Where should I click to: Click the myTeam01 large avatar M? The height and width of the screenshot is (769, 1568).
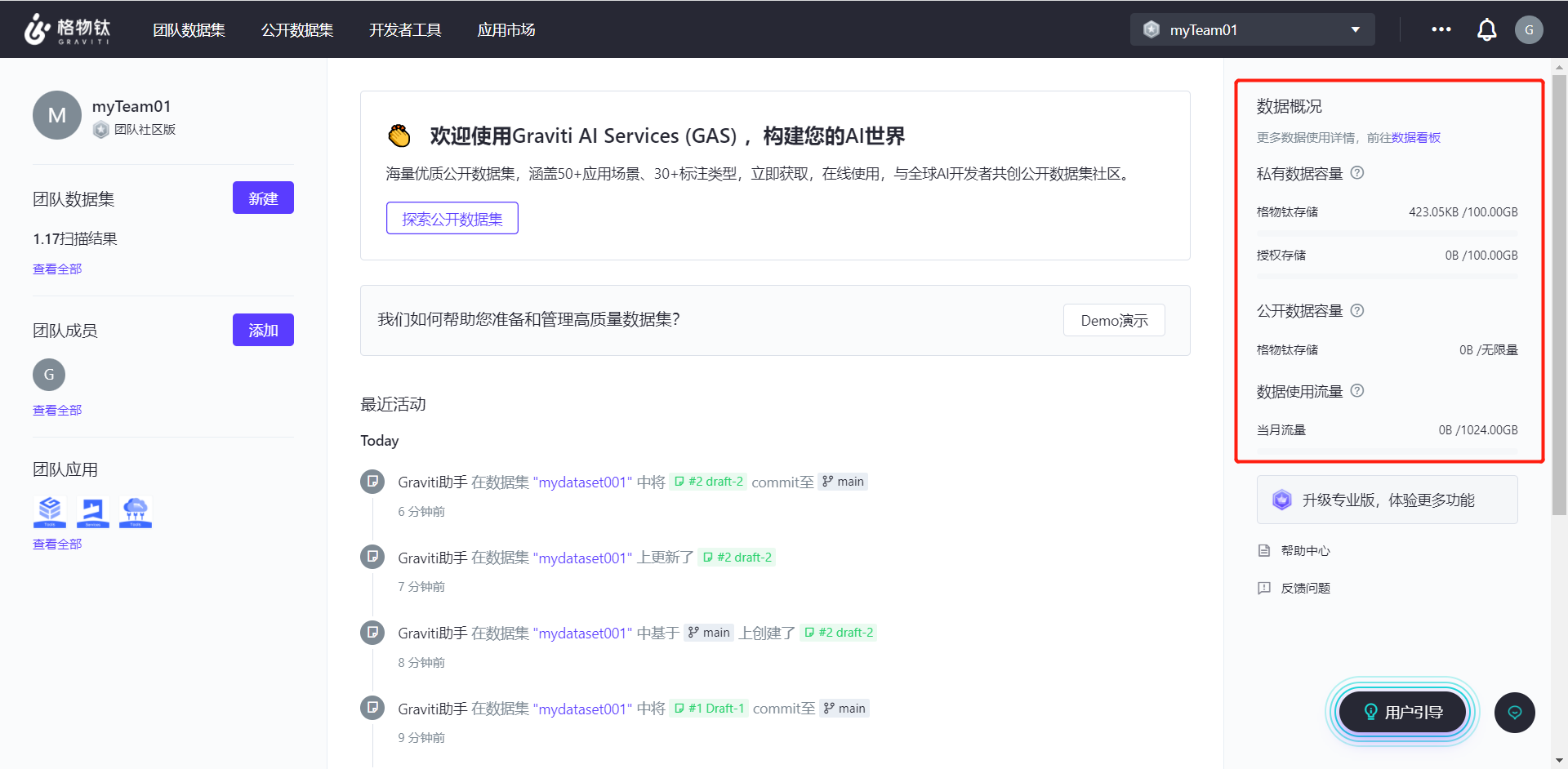[x=57, y=115]
